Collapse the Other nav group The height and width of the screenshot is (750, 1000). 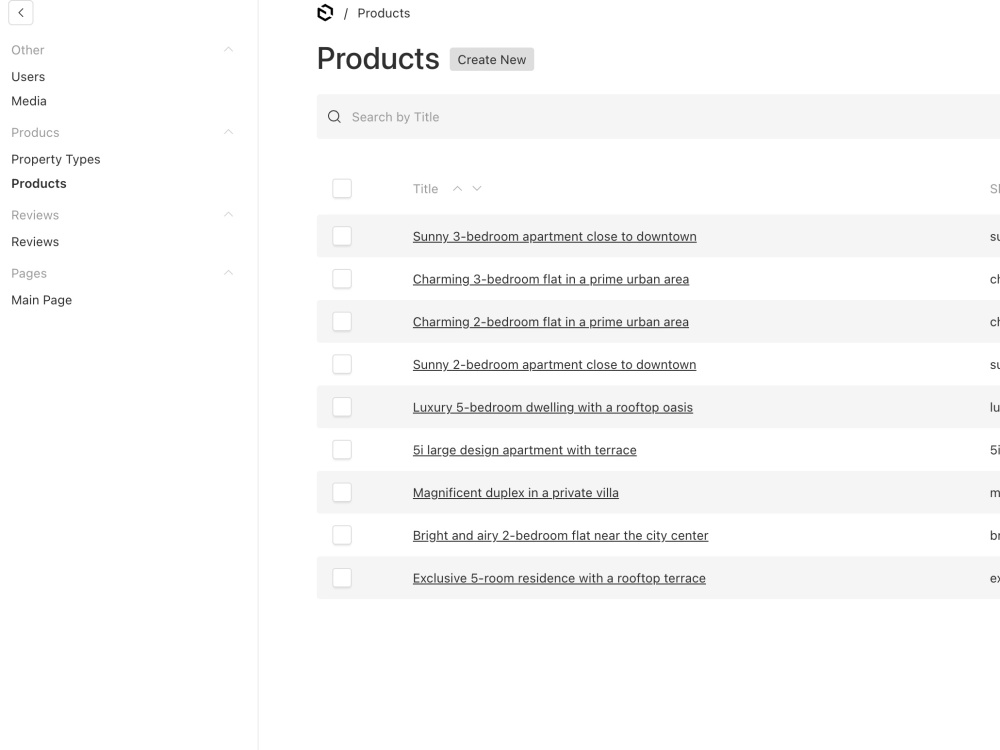coord(228,50)
